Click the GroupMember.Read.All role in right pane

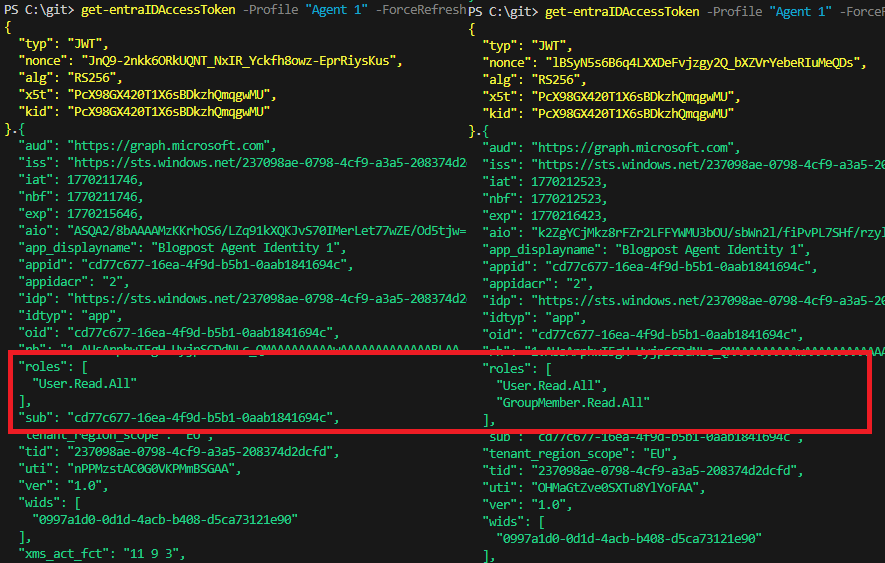pos(573,402)
